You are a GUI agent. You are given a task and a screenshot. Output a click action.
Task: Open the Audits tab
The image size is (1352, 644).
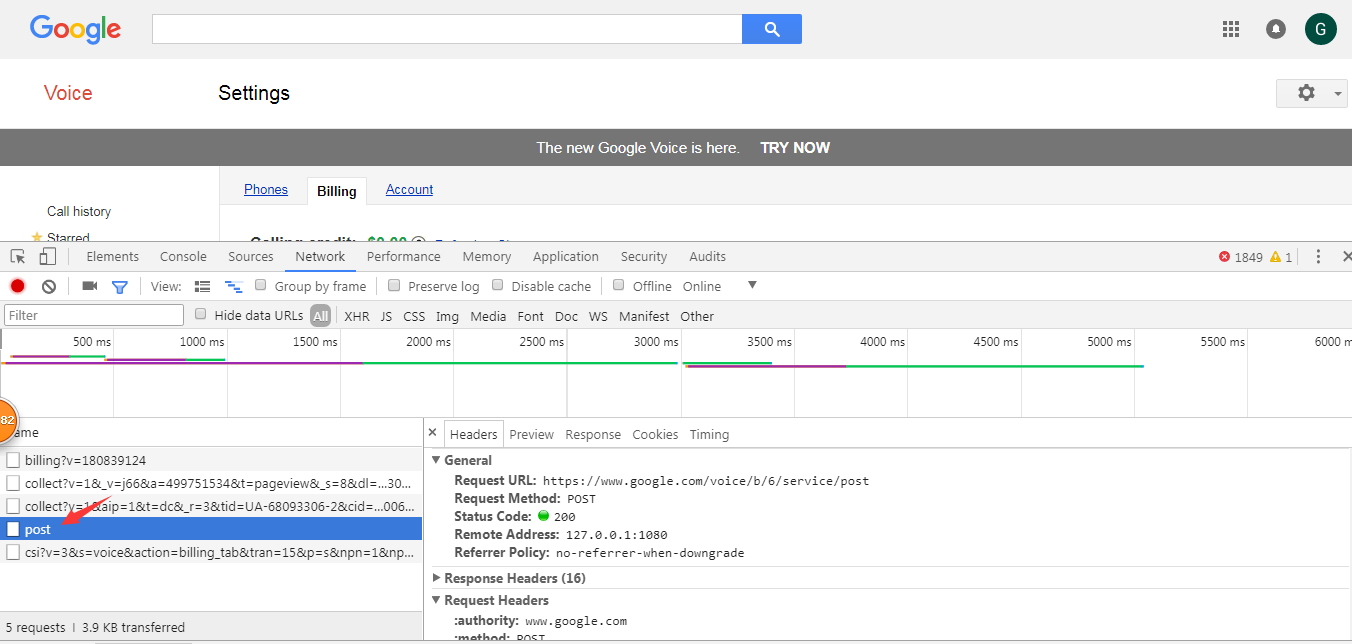[708, 257]
